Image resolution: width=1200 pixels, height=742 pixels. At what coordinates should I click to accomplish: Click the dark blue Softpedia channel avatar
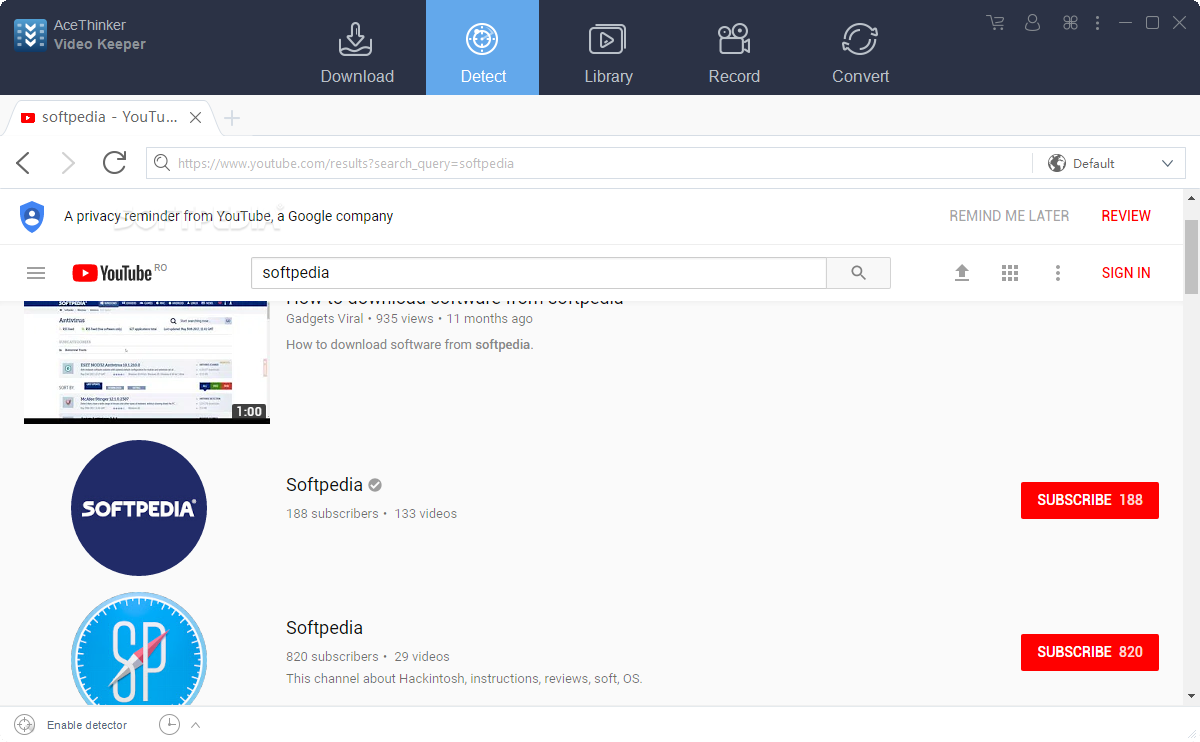(x=139, y=508)
